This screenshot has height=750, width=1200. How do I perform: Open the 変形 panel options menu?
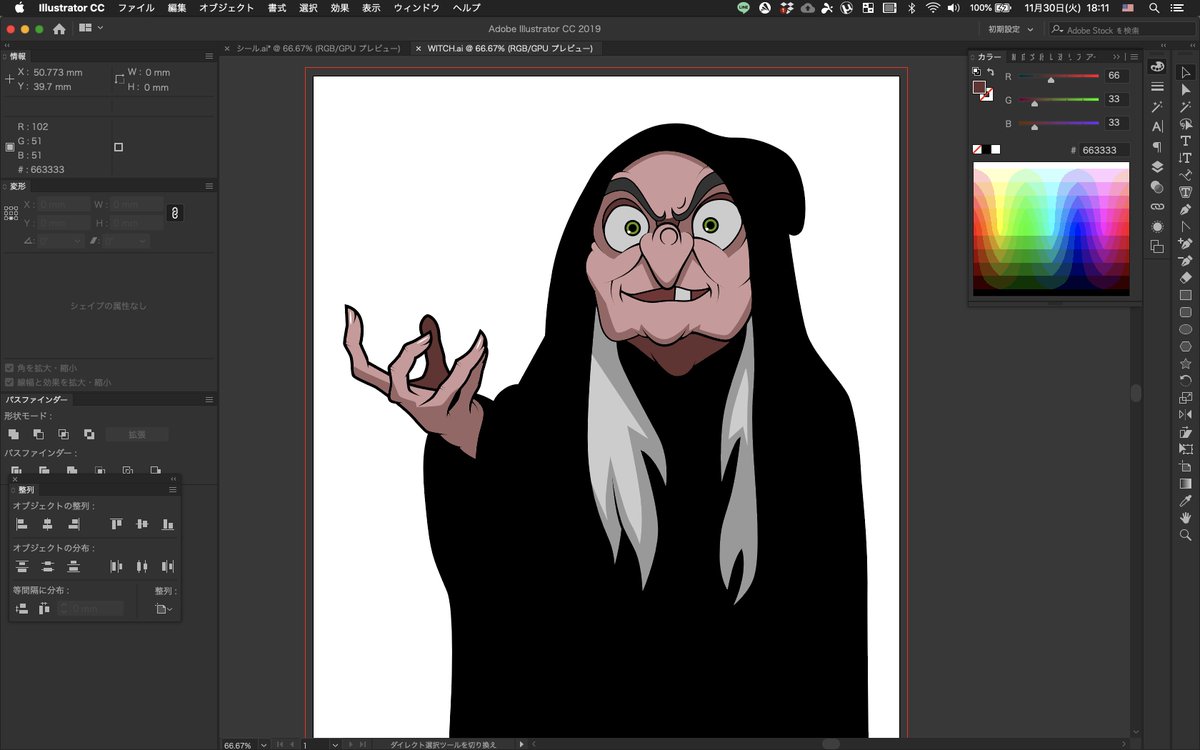click(x=209, y=186)
